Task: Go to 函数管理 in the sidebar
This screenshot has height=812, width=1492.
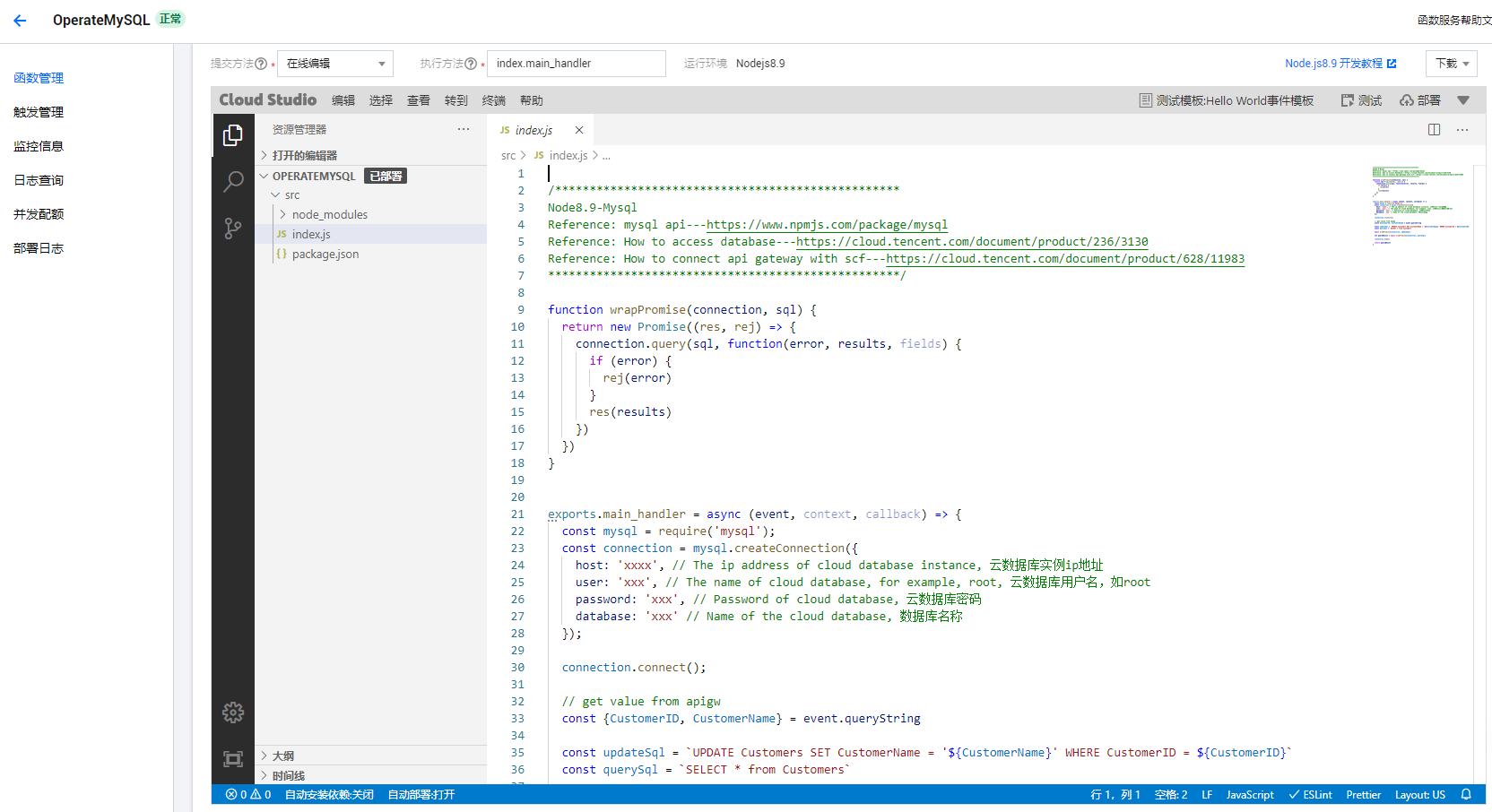Action: pos(39,78)
